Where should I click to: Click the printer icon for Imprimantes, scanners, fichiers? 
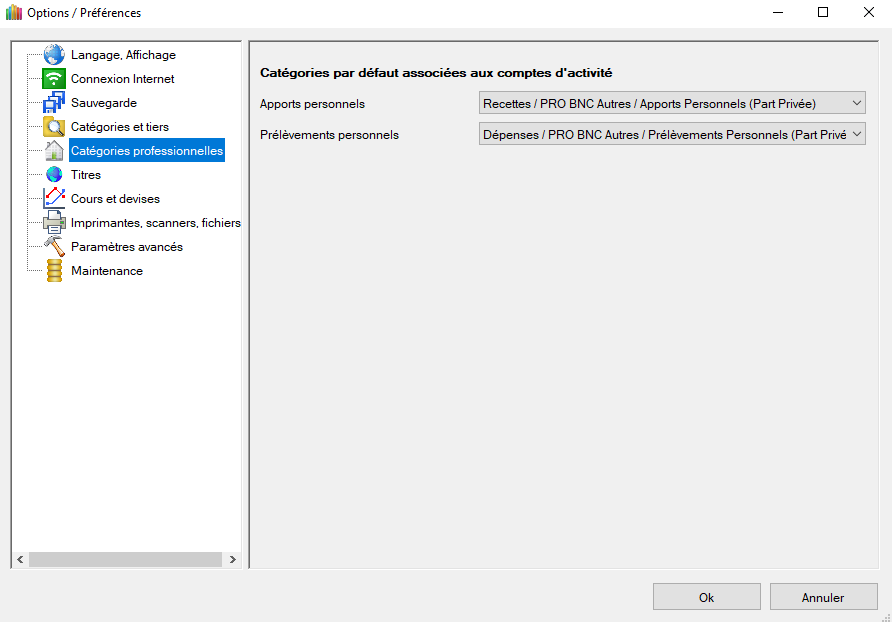point(54,223)
